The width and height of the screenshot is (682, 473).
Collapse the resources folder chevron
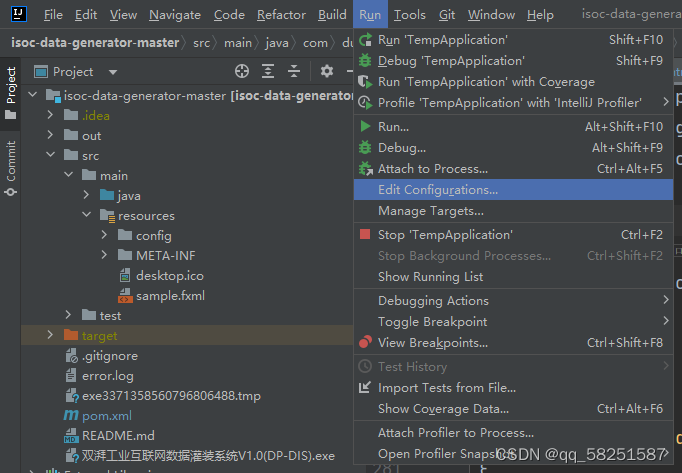(87, 215)
